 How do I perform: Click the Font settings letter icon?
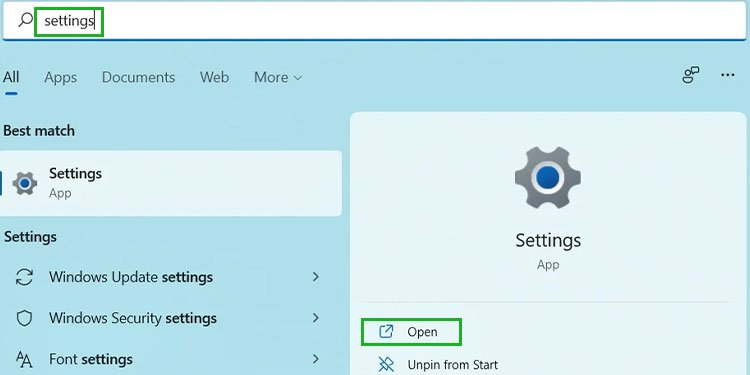pos(24,358)
